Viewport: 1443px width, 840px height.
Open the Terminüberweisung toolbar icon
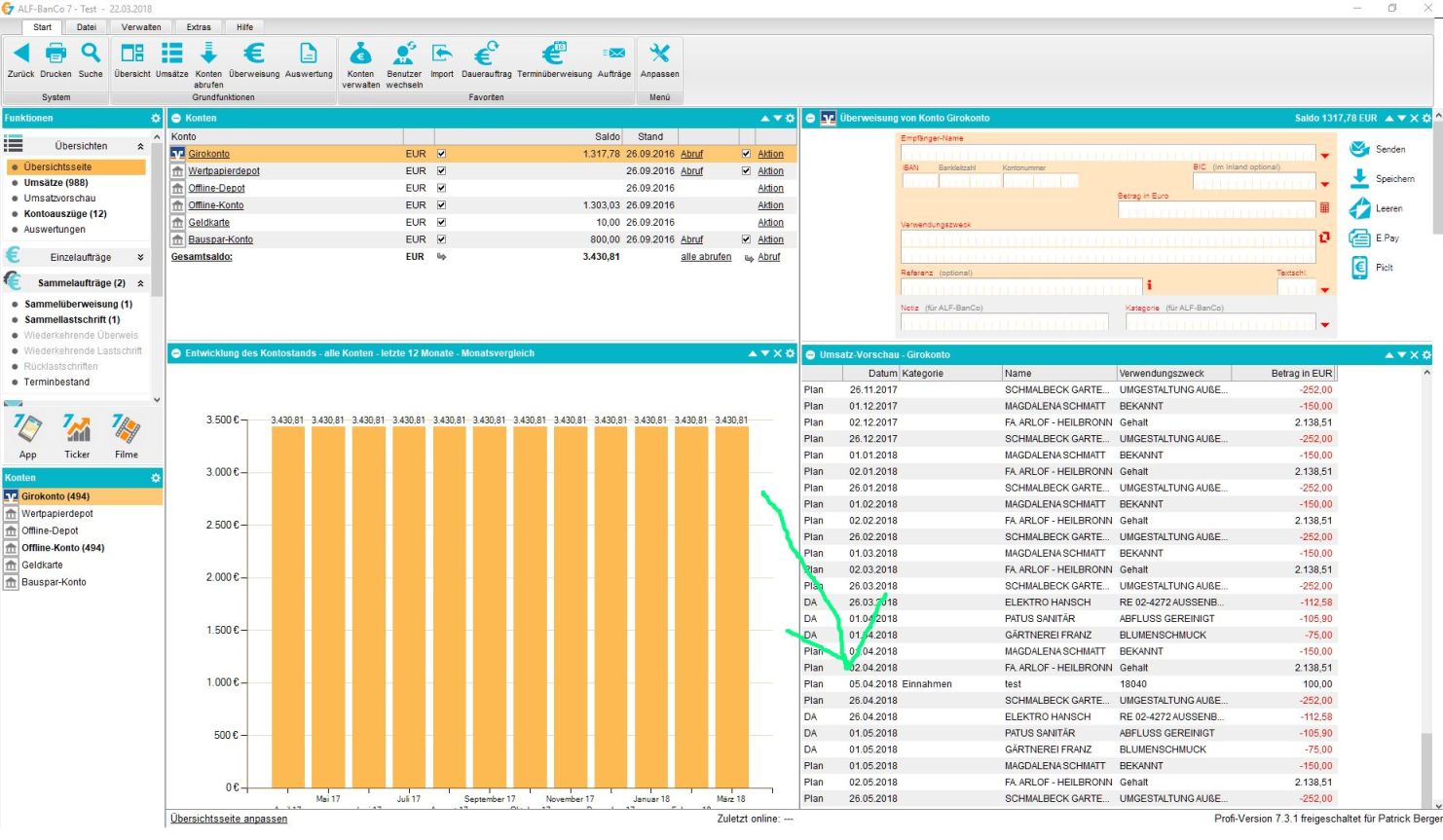(554, 54)
